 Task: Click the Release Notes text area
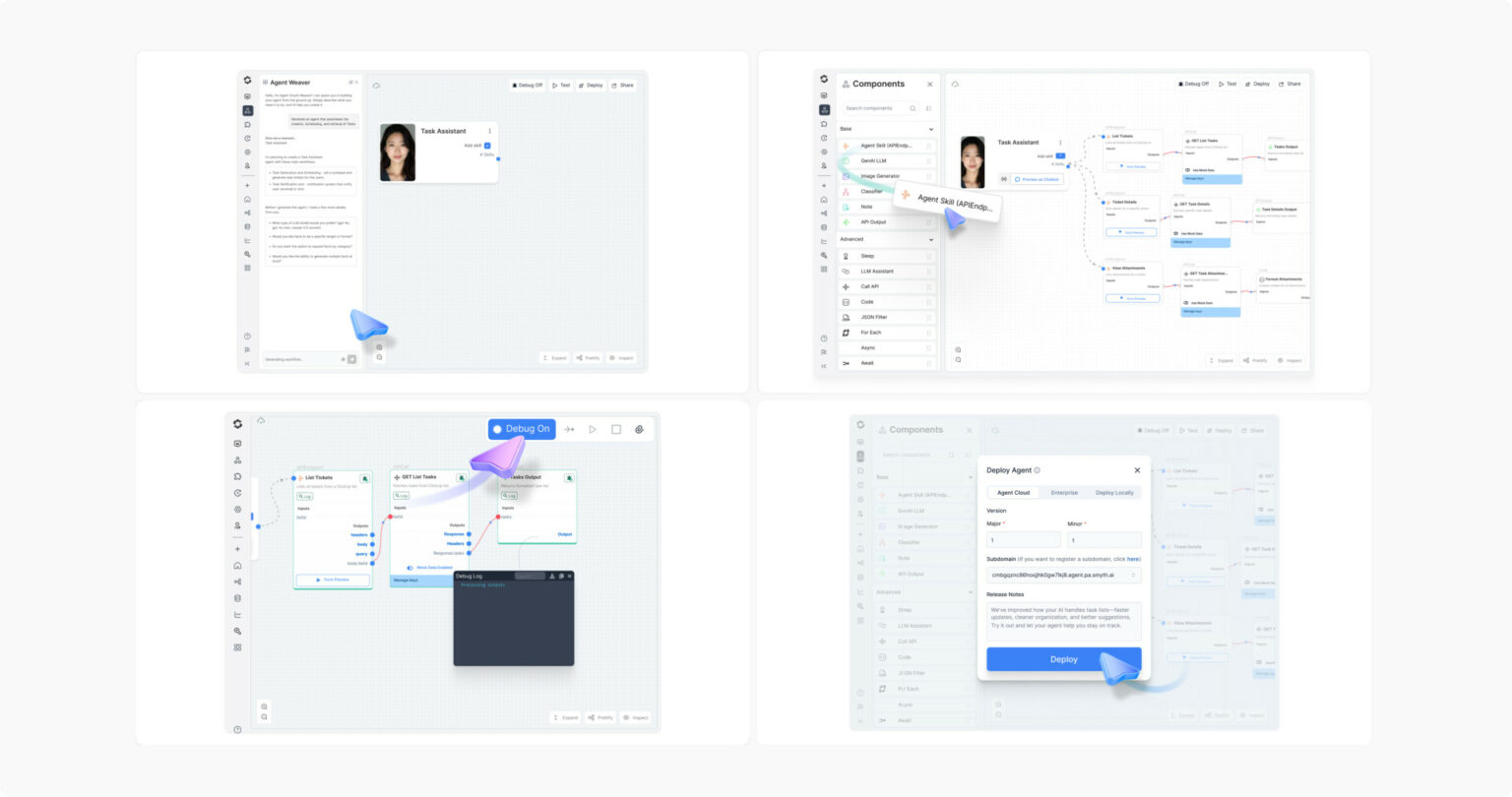click(1063, 622)
